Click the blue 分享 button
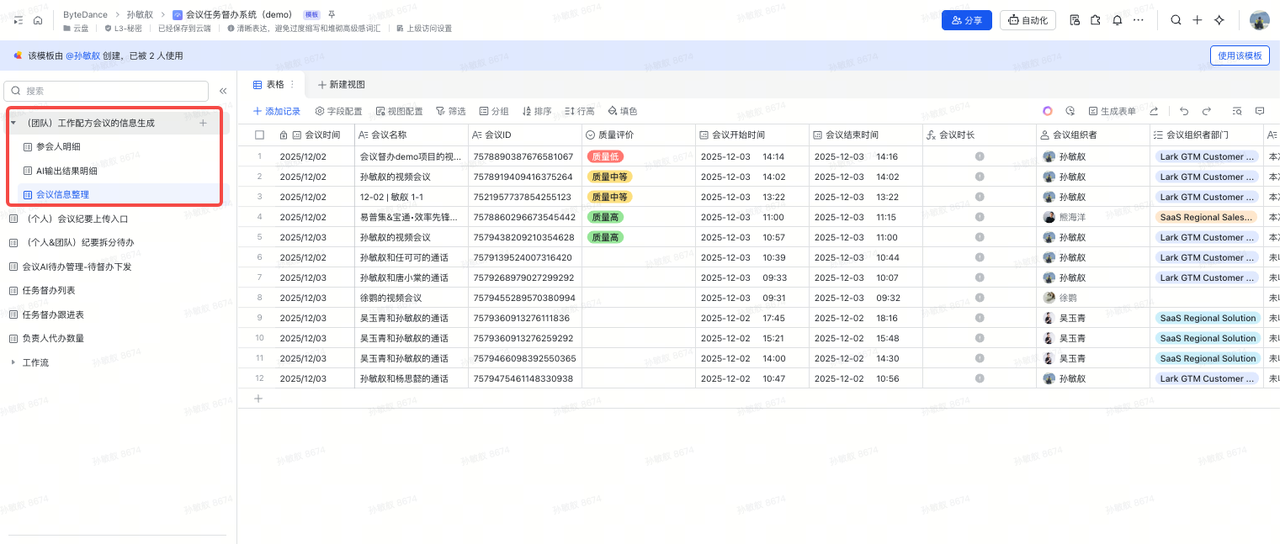 pyautogui.click(x=966, y=20)
